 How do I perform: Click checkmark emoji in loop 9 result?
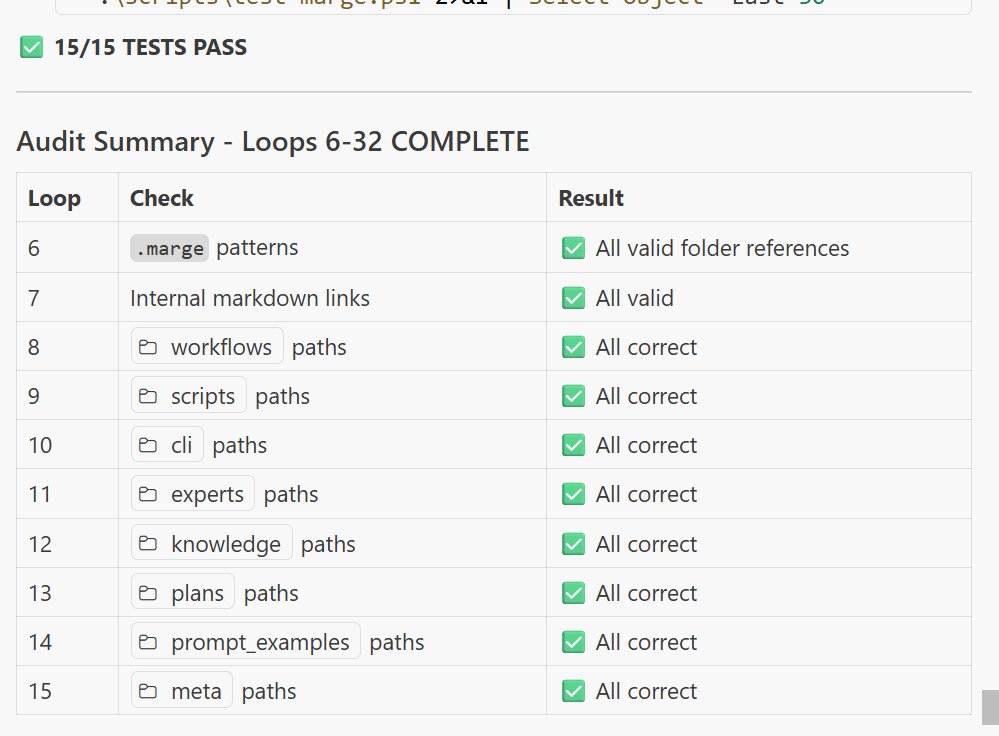(x=573, y=396)
